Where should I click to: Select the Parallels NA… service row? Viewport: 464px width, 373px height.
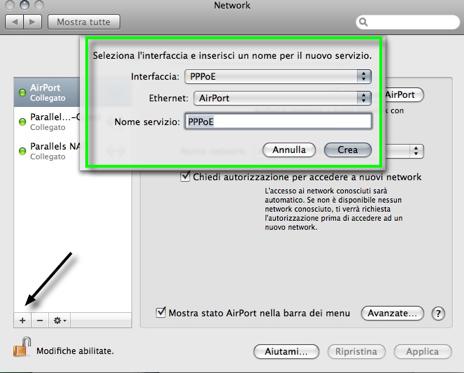tap(47, 151)
